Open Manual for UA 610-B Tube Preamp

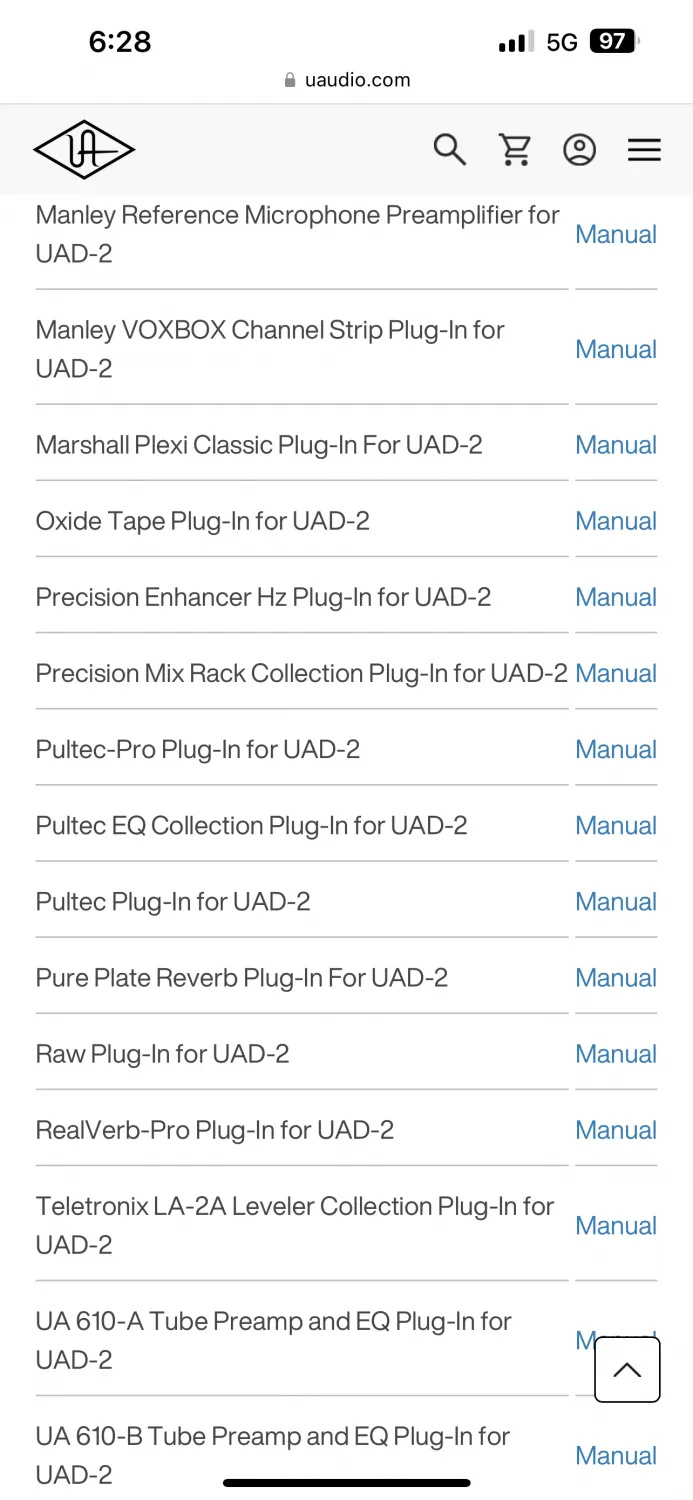[x=616, y=1455]
